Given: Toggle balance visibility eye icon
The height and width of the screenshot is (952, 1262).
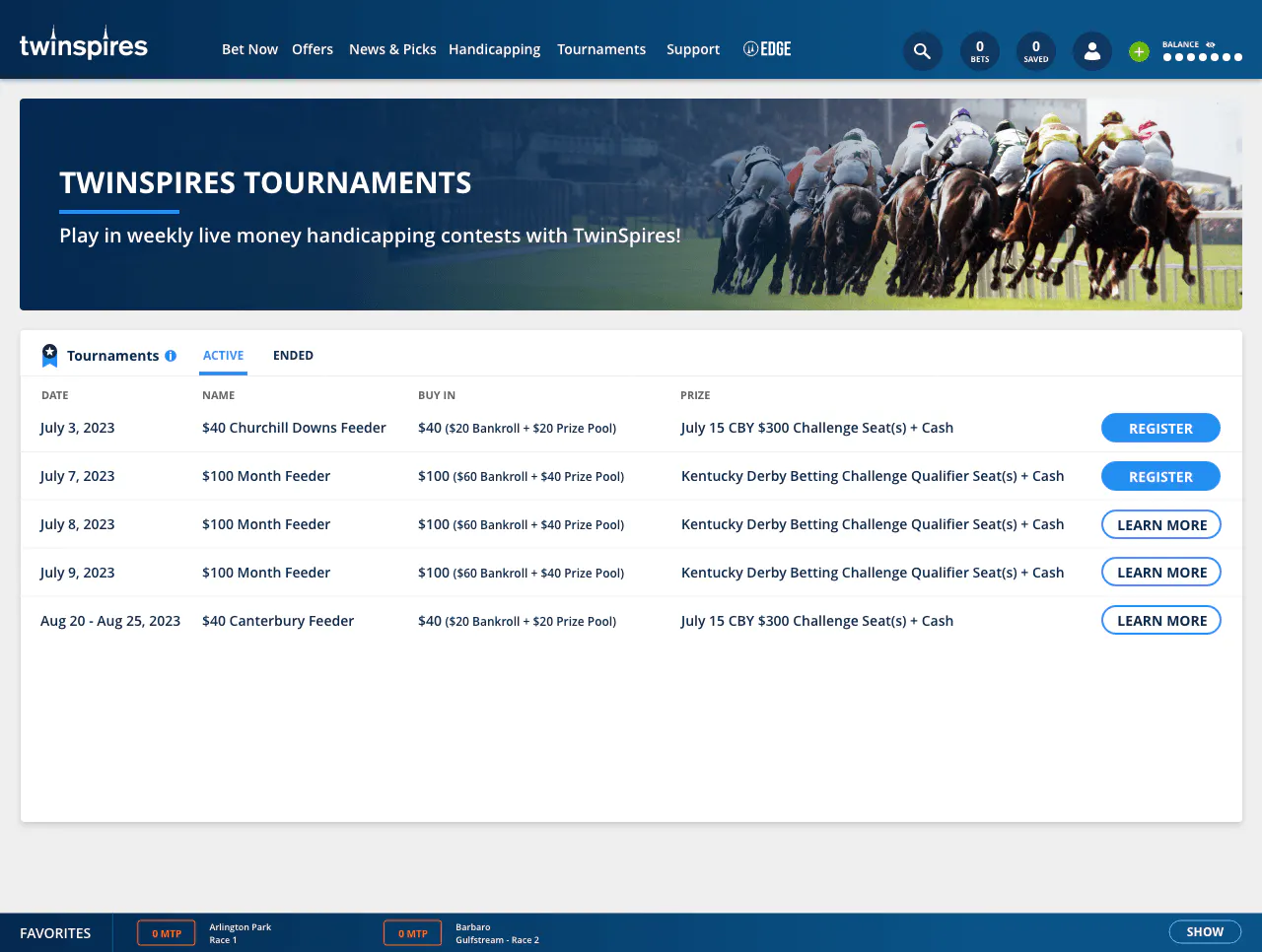Looking at the screenshot, I should click(1211, 44).
